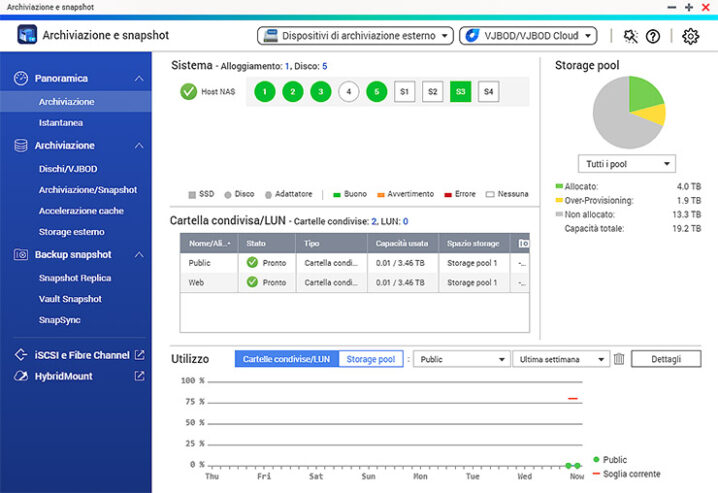Select disk slot 4 icon

pos(348,92)
